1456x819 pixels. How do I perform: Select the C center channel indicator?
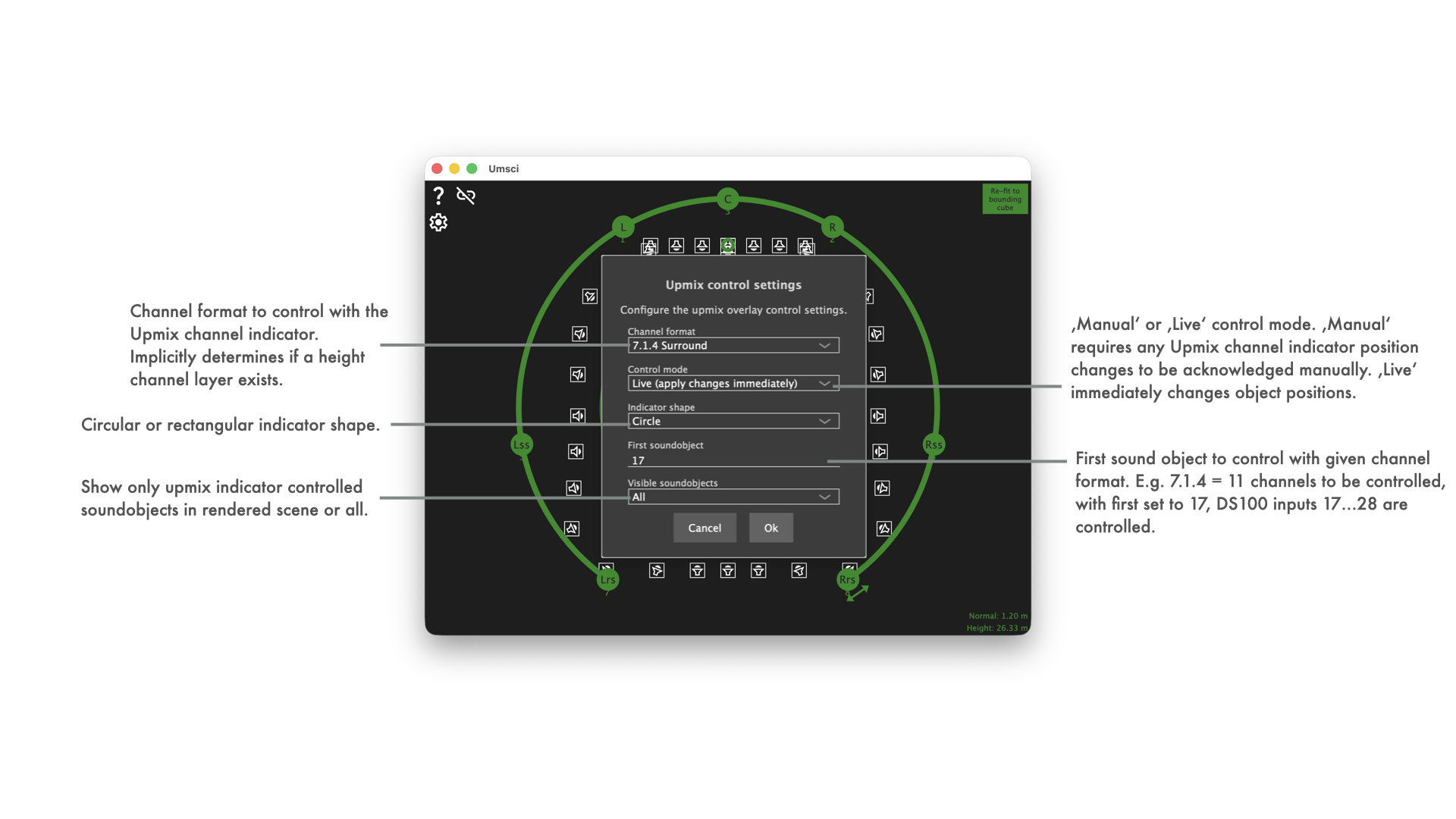click(x=727, y=199)
